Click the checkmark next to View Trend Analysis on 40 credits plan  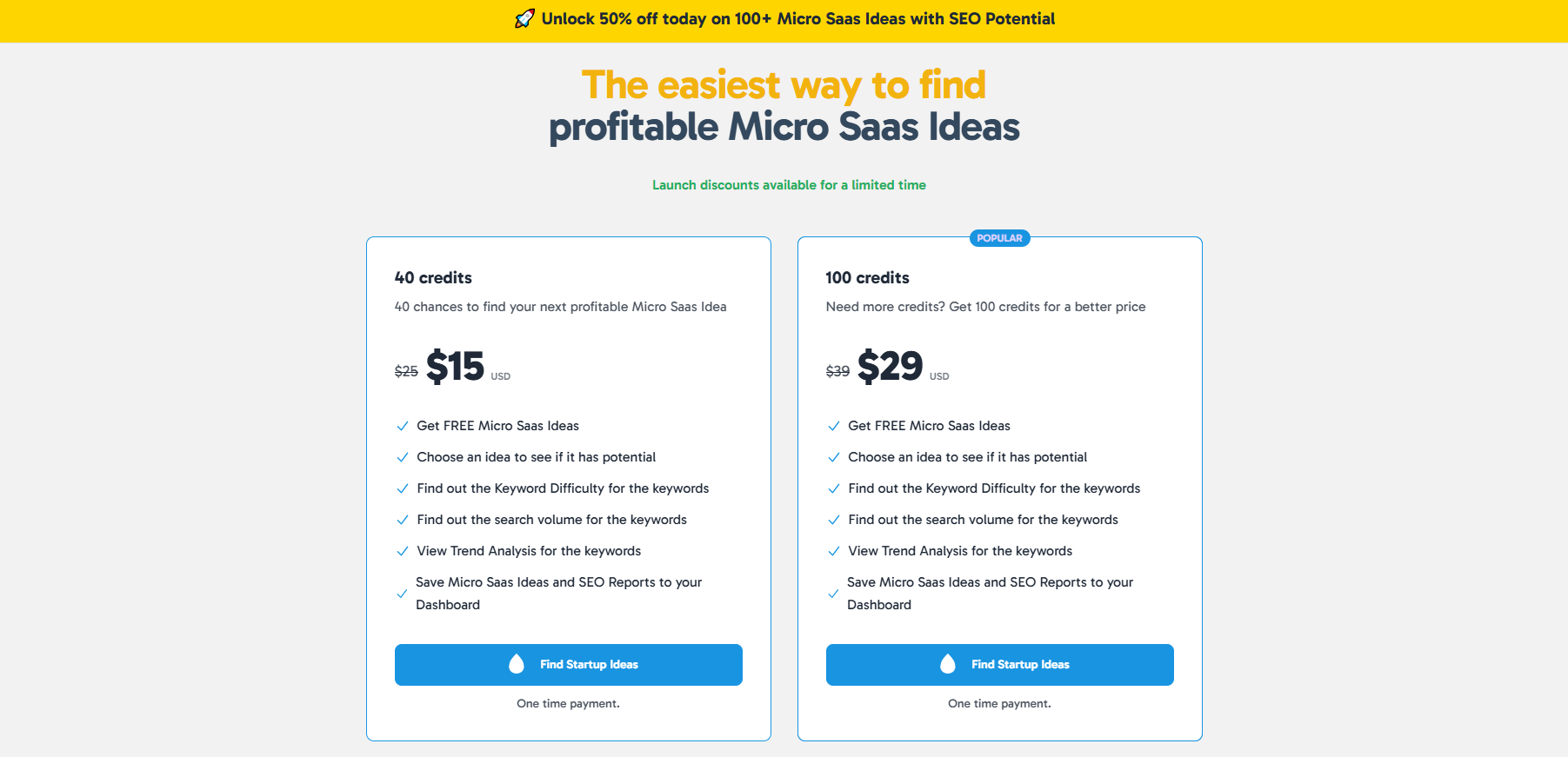(x=402, y=551)
